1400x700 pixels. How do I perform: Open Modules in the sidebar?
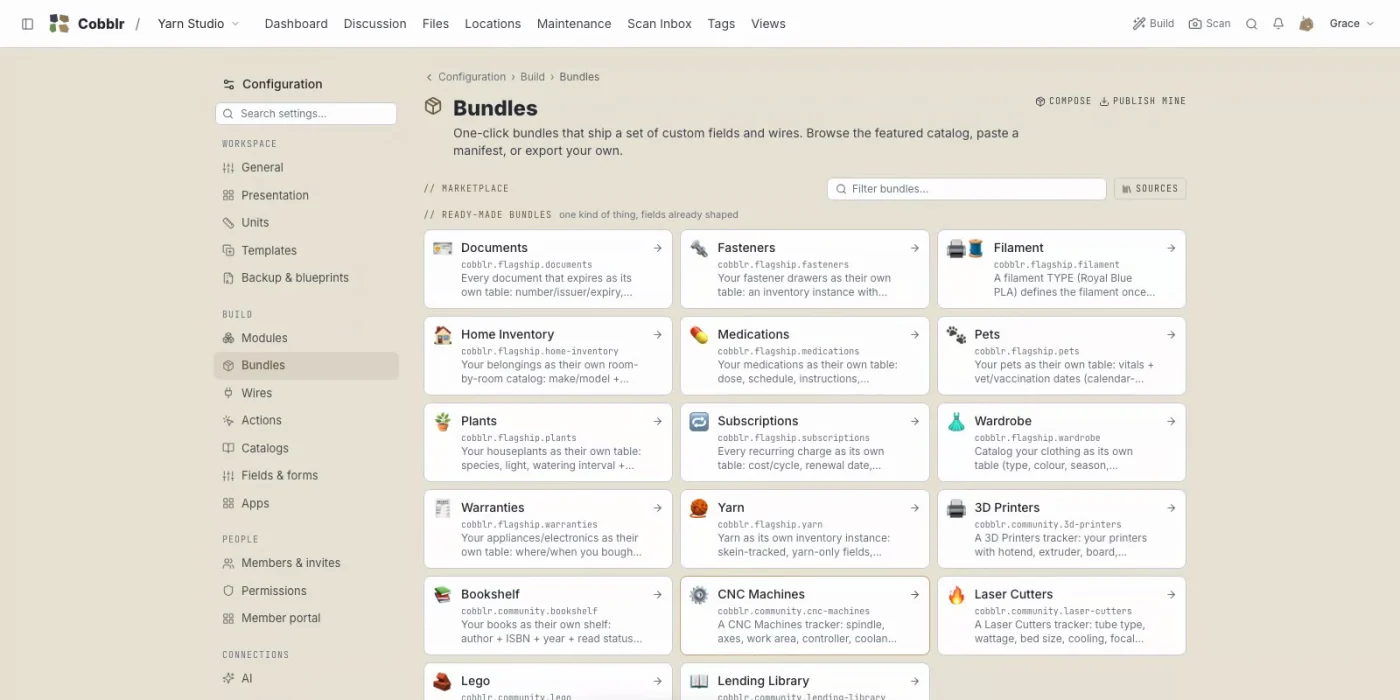coord(306,338)
